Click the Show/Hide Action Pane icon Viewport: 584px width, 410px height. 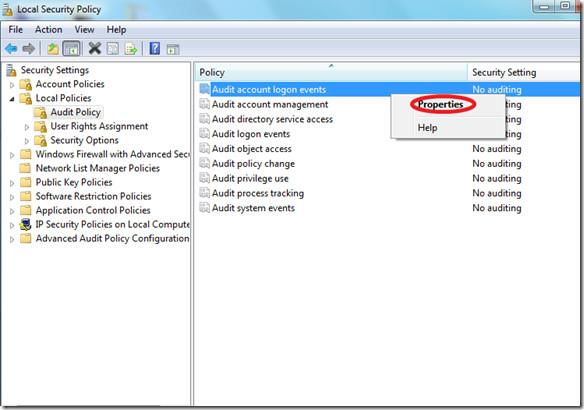point(173,49)
